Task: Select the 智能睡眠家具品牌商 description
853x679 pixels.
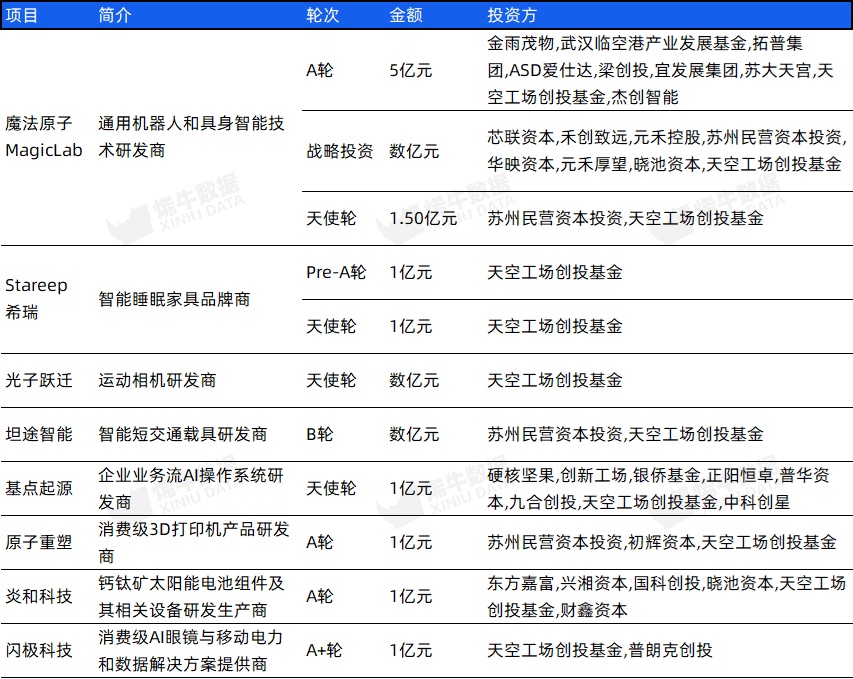Action: (174, 299)
